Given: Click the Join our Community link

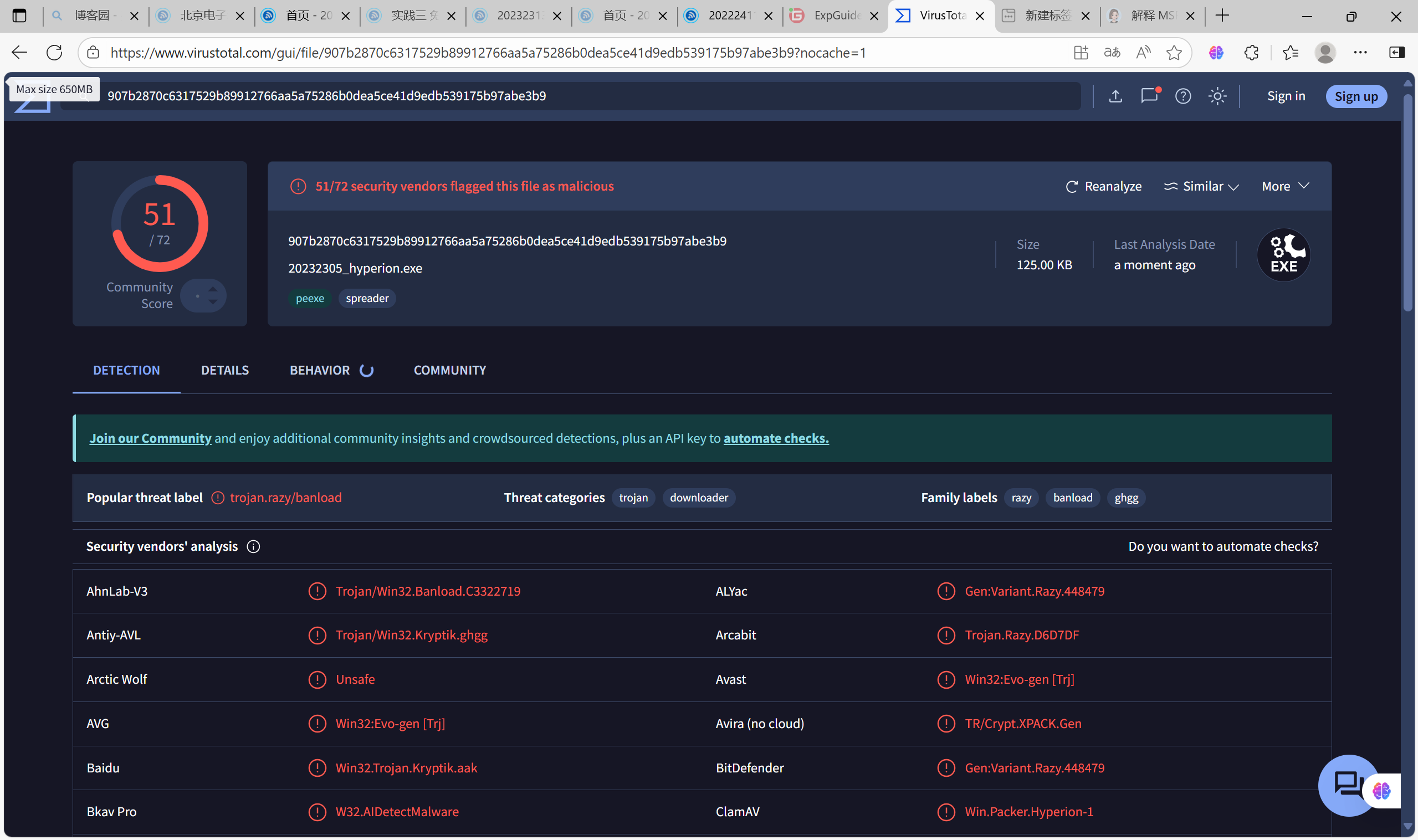Looking at the screenshot, I should (x=150, y=438).
